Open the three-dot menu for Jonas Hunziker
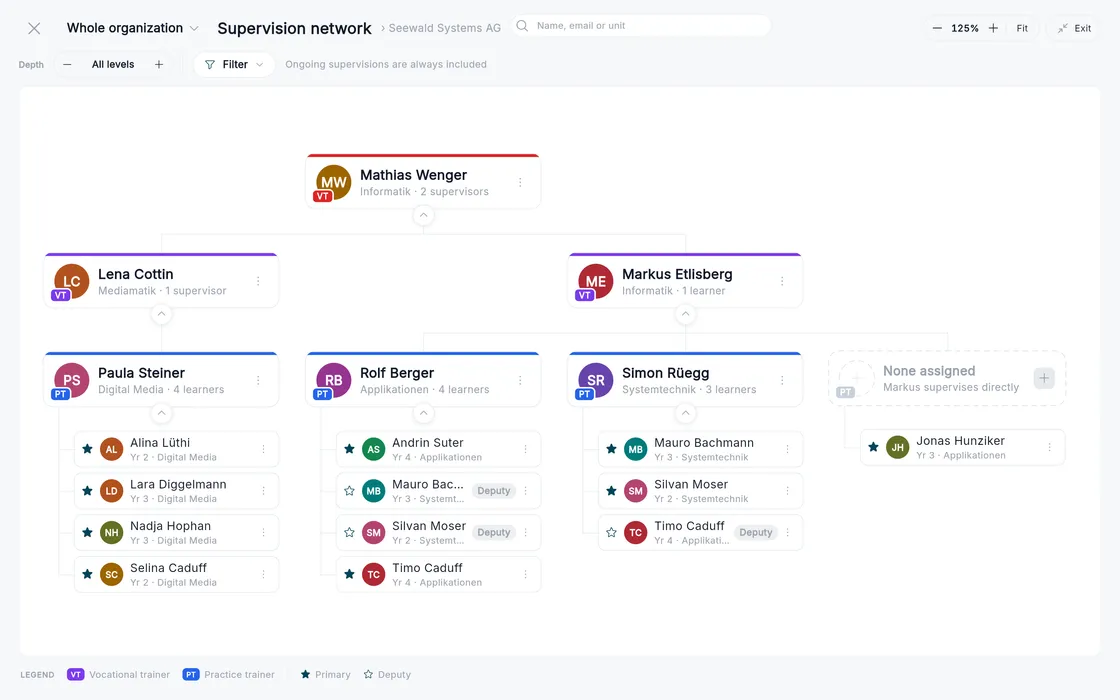 1049,447
